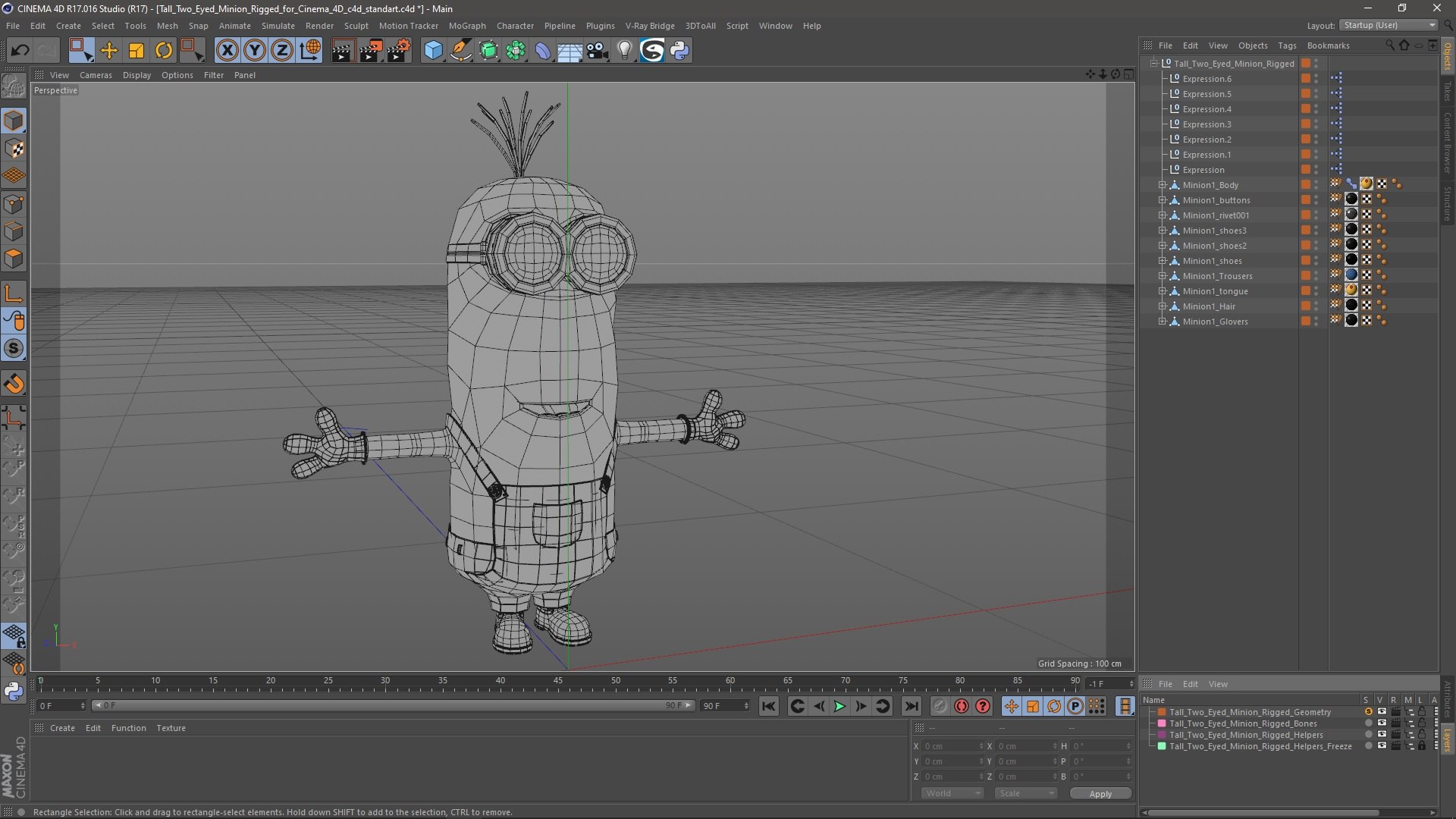
Task: Switch to Polygons mode
Action: pos(14,259)
